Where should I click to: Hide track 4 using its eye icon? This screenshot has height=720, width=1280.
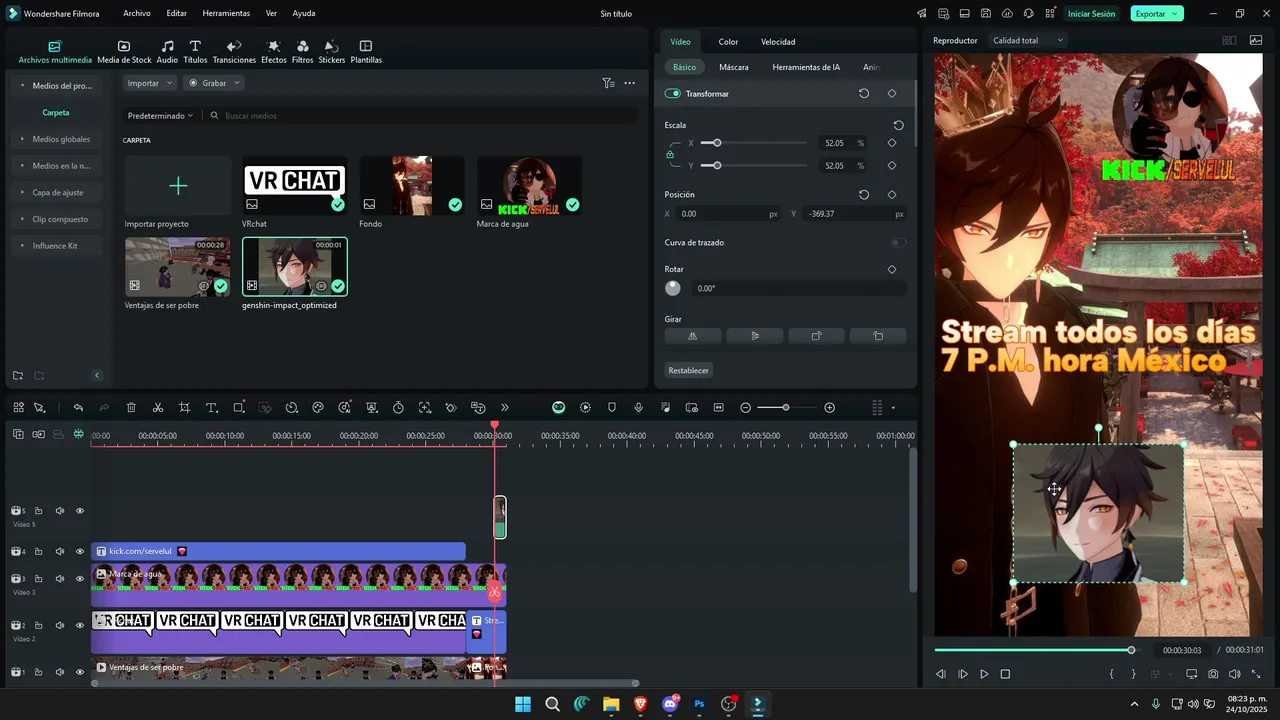coord(80,551)
